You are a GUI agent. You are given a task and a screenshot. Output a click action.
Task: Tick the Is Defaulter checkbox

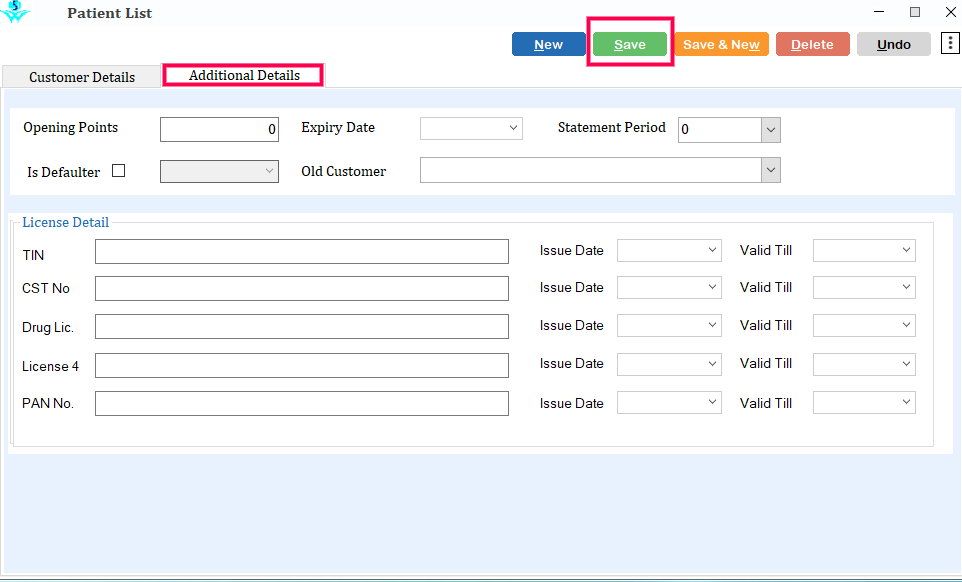coord(118,170)
